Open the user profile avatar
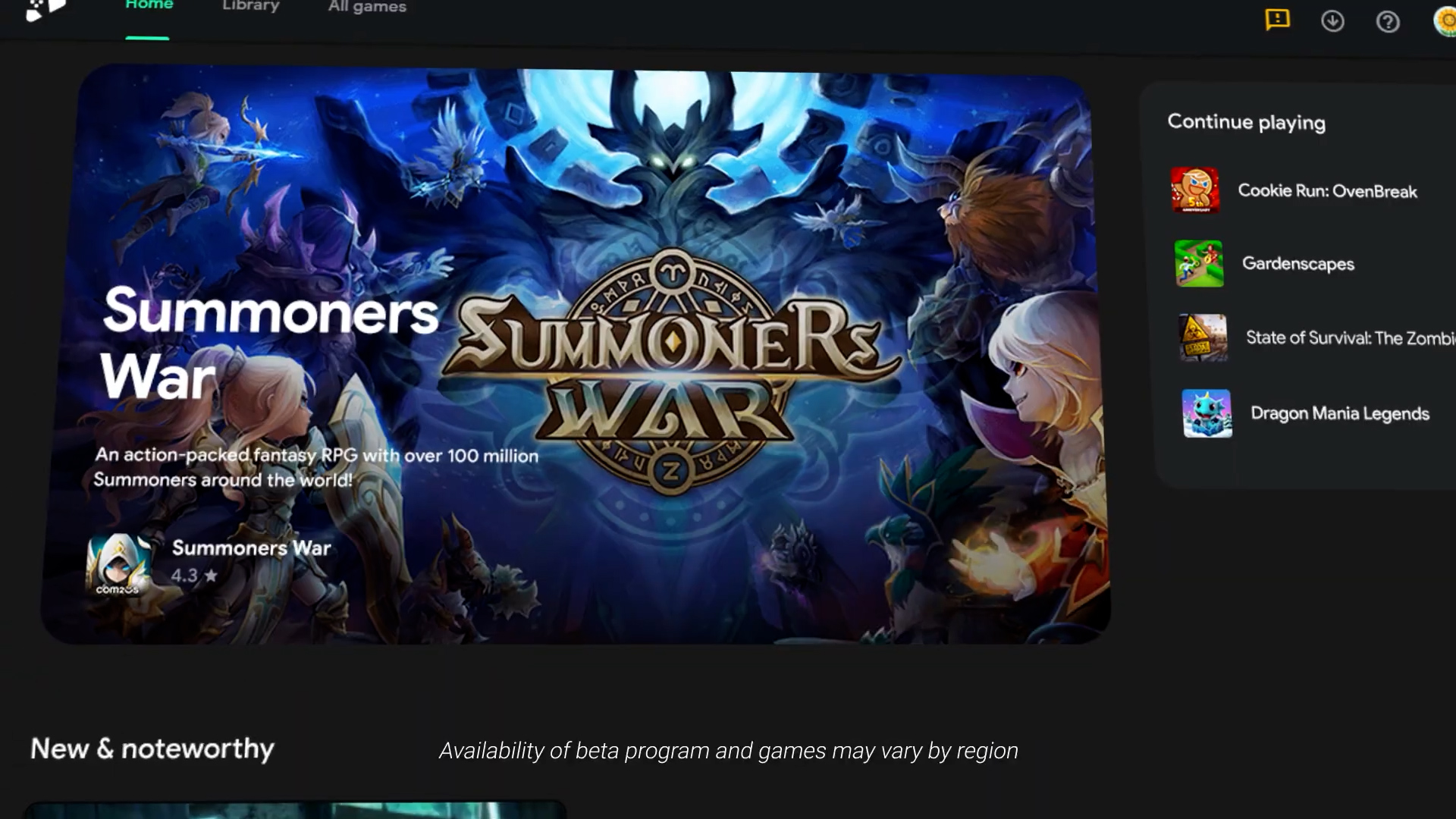Viewport: 1456px width, 819px height. pos(1445,21)
